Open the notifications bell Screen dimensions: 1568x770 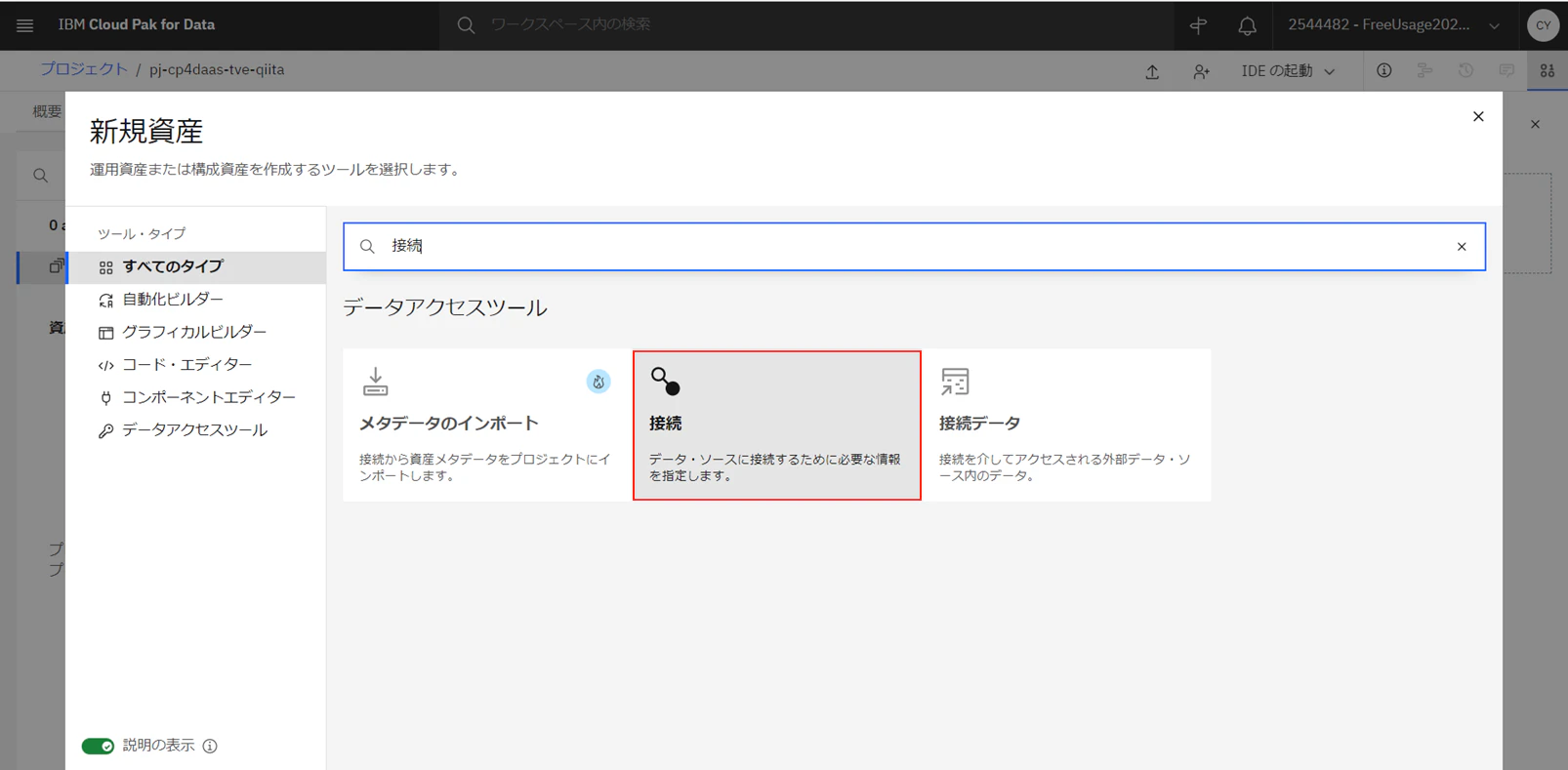pyautogui.click(x=1247, y=25)
